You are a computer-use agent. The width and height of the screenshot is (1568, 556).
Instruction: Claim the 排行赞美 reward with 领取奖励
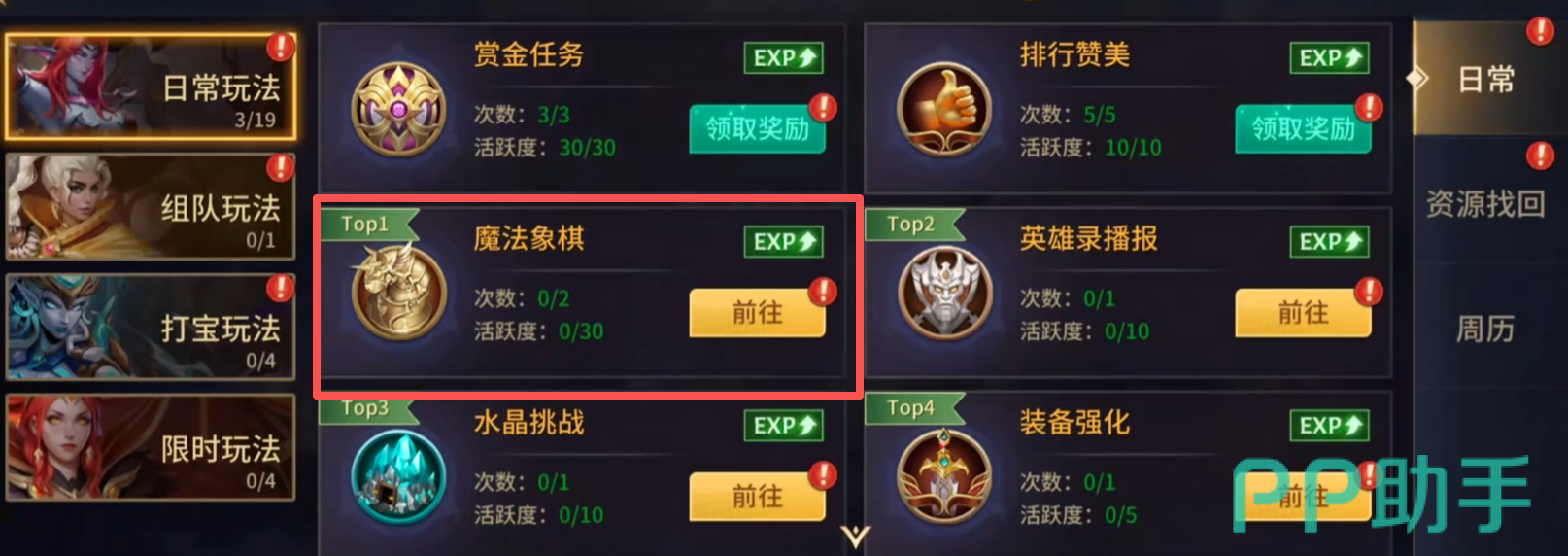click(1303, 128)
